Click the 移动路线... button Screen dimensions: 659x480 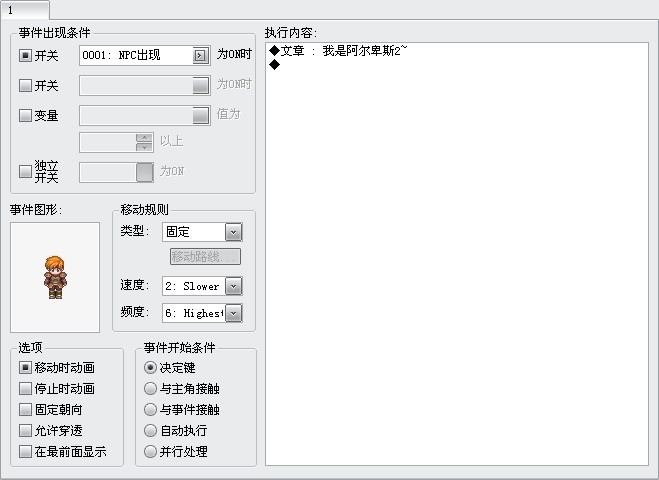(x=206, y=256)
